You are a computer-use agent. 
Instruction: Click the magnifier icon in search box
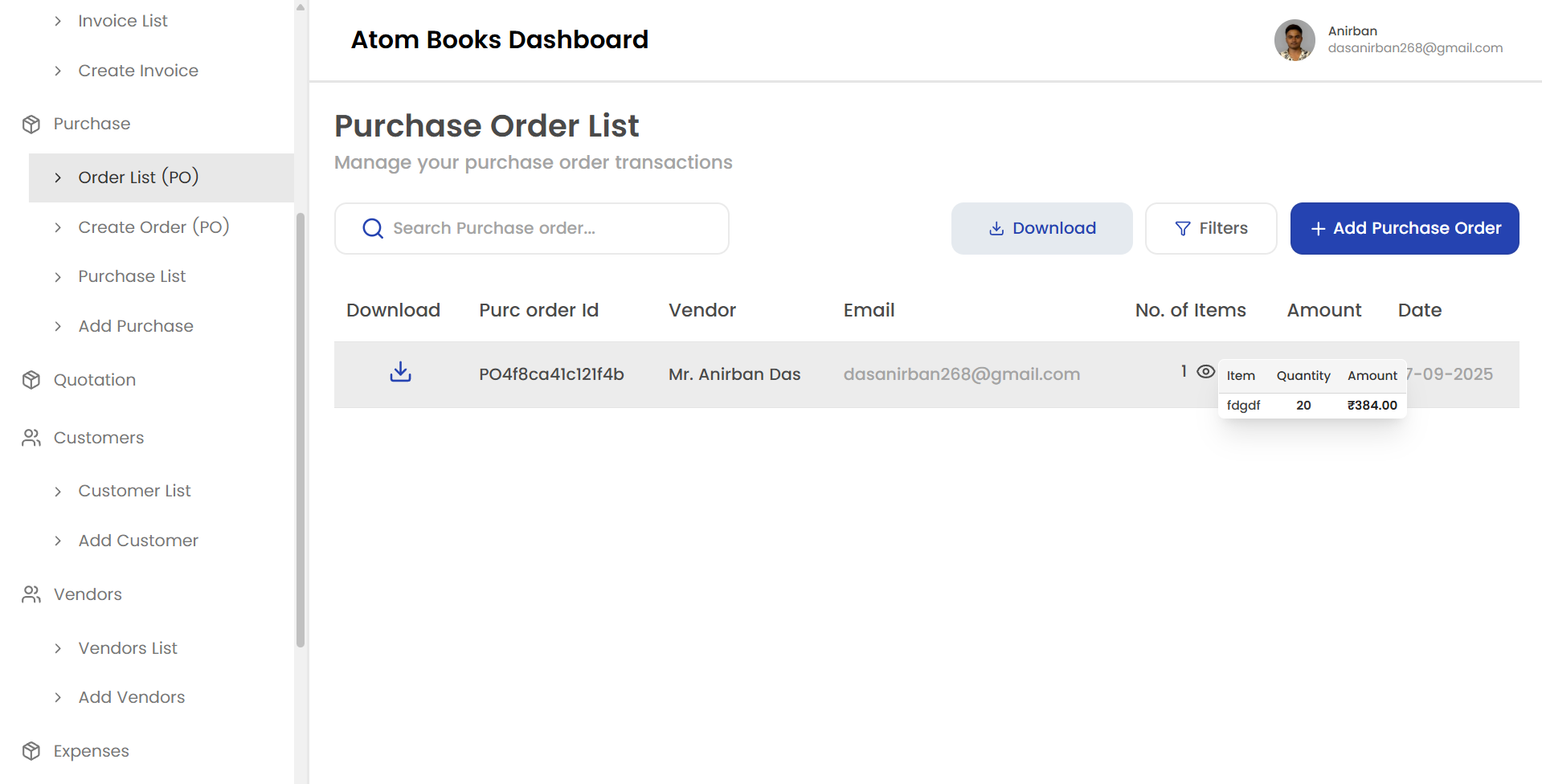click(372, 229)
